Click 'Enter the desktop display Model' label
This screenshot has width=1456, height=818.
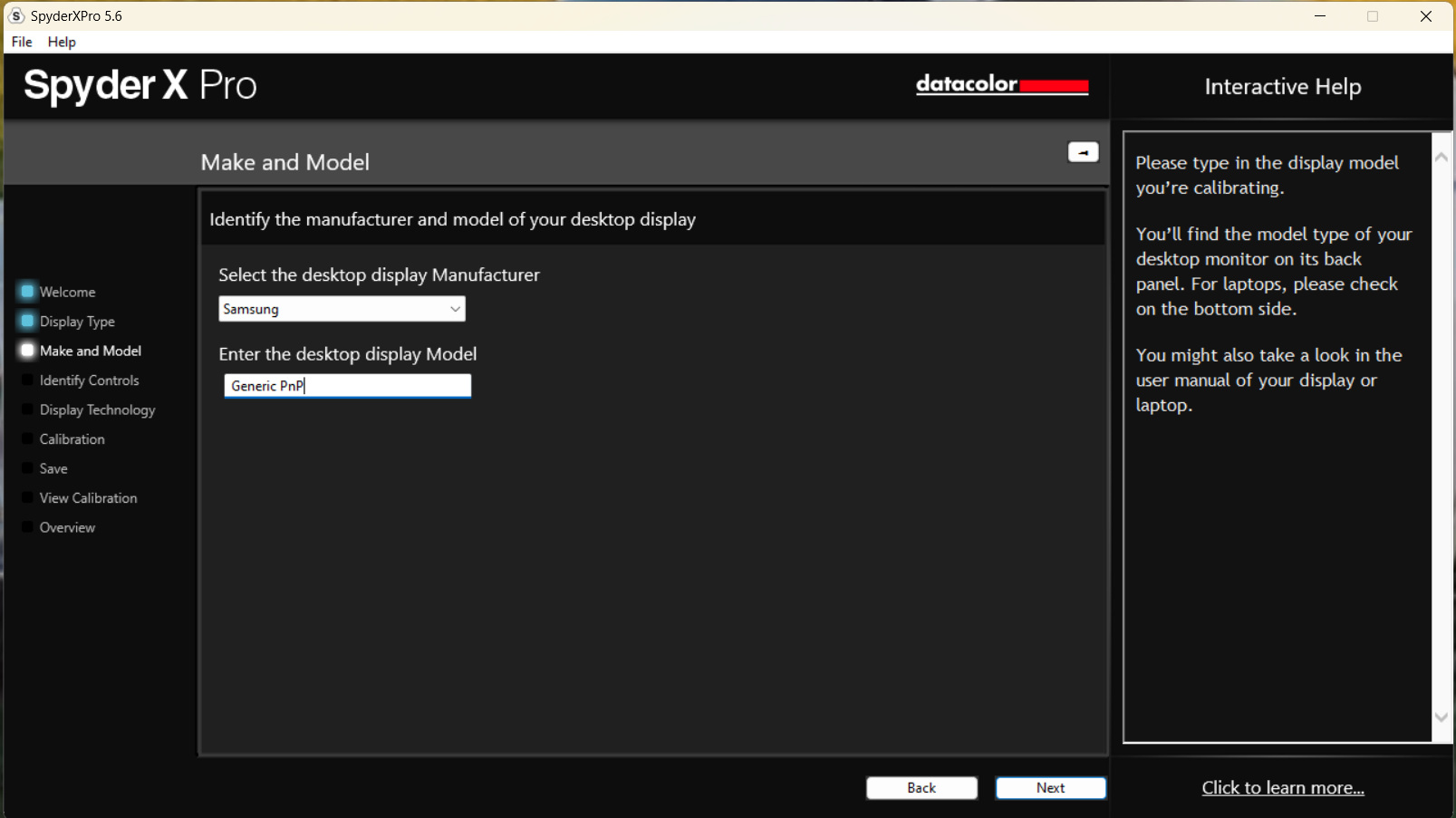tap(348, 354)
